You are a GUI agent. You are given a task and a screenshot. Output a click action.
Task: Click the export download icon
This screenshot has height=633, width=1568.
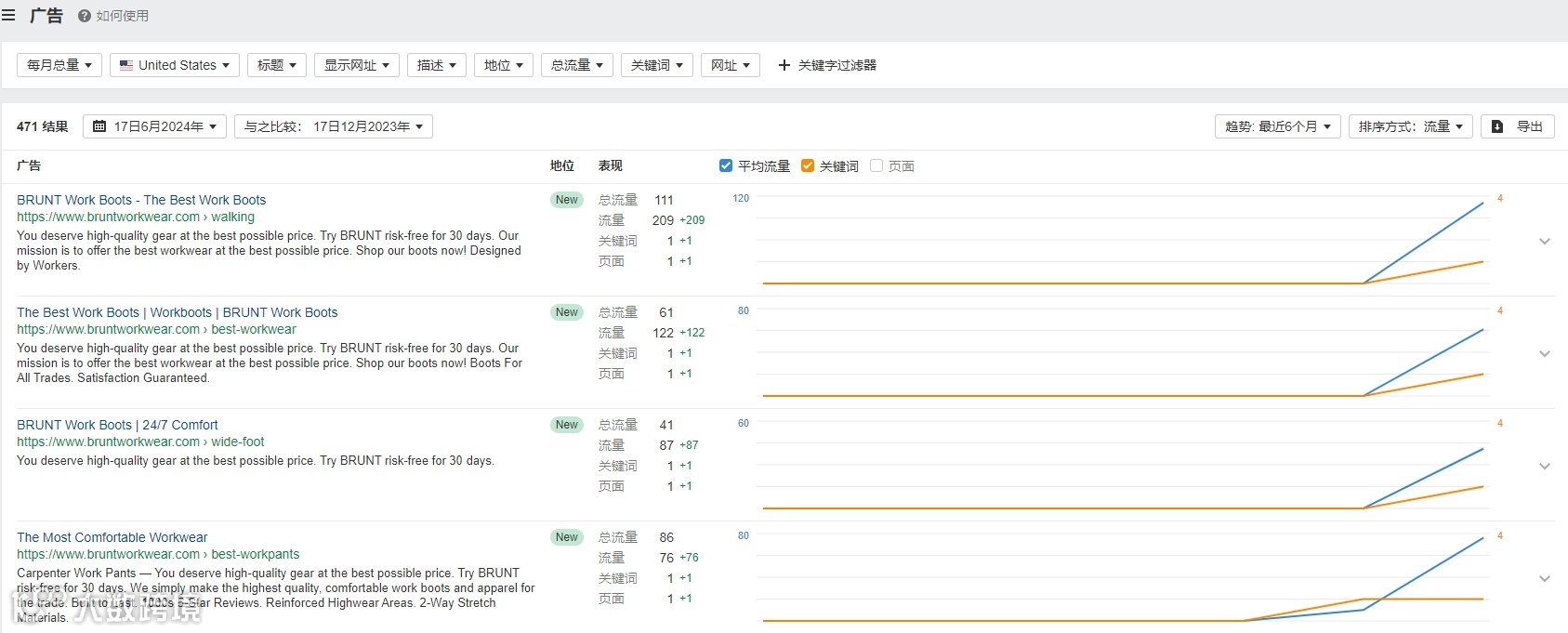click(x=1497, y=126)
